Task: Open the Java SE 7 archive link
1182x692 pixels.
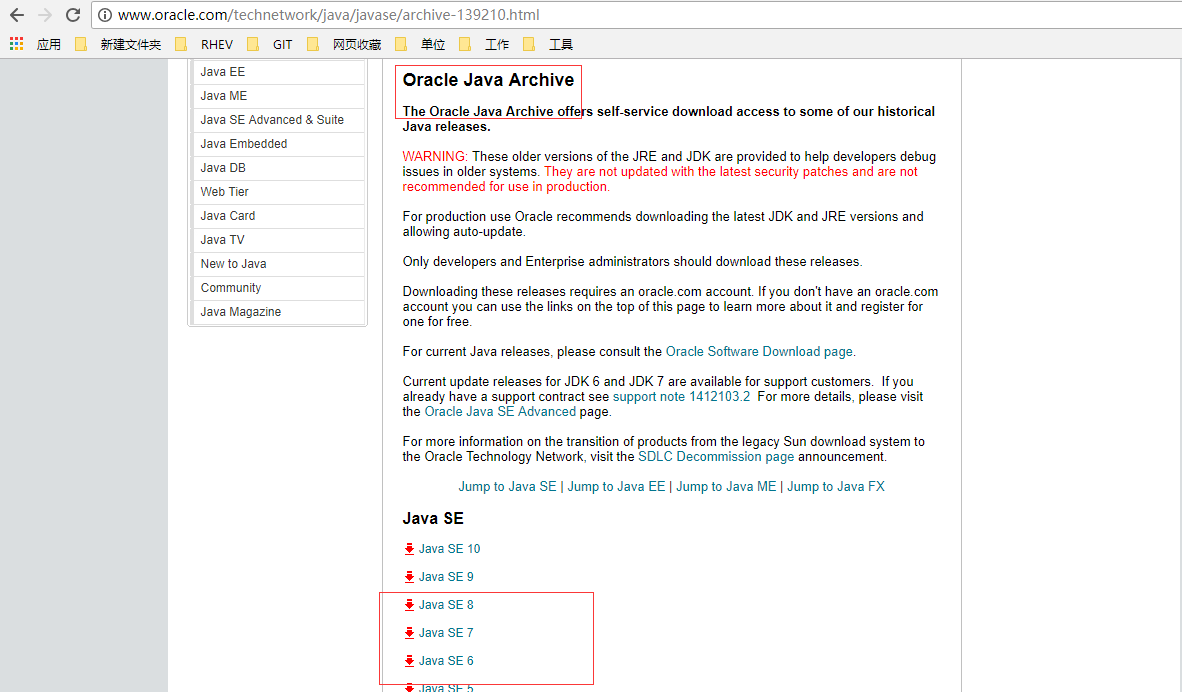Action: (446, 632)
